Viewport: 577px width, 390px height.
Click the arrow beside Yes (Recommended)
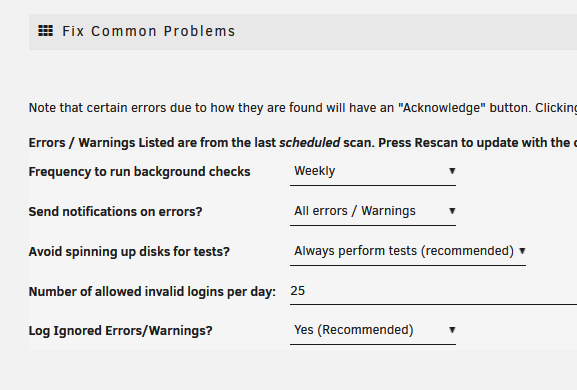pos(452,330)
